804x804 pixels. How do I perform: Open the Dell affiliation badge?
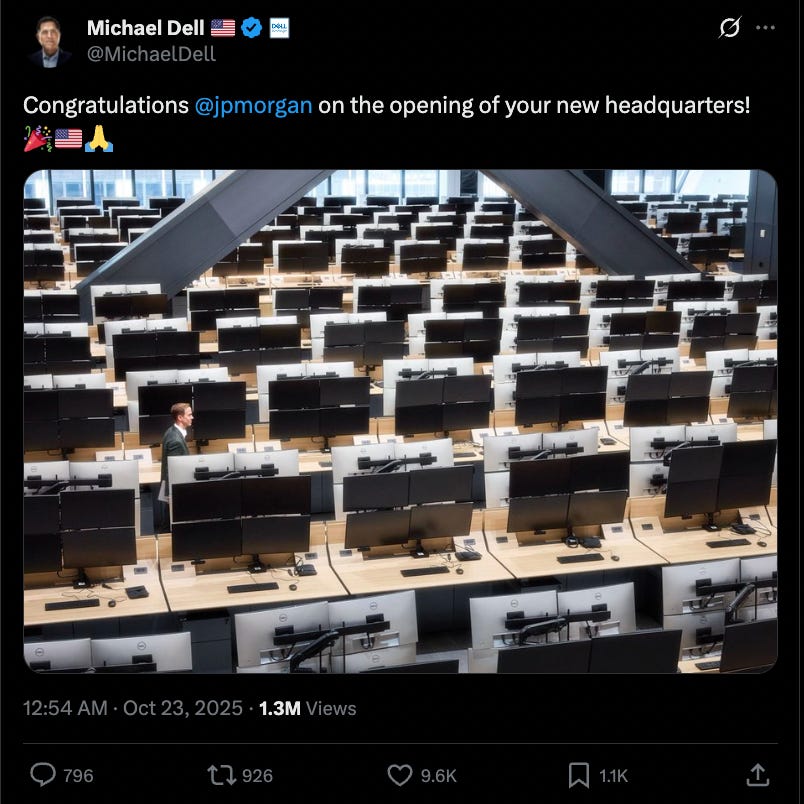click(x=279, y=28)
